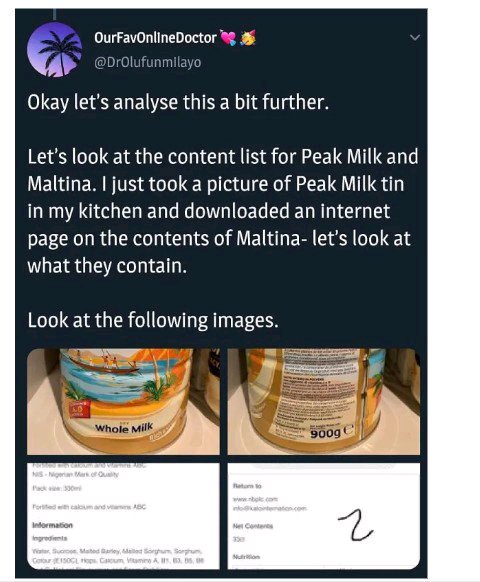Viewport: 480px width, 582px height.
Task: Click the party face emoji beside the name
Action: click(x=248, y=38)
